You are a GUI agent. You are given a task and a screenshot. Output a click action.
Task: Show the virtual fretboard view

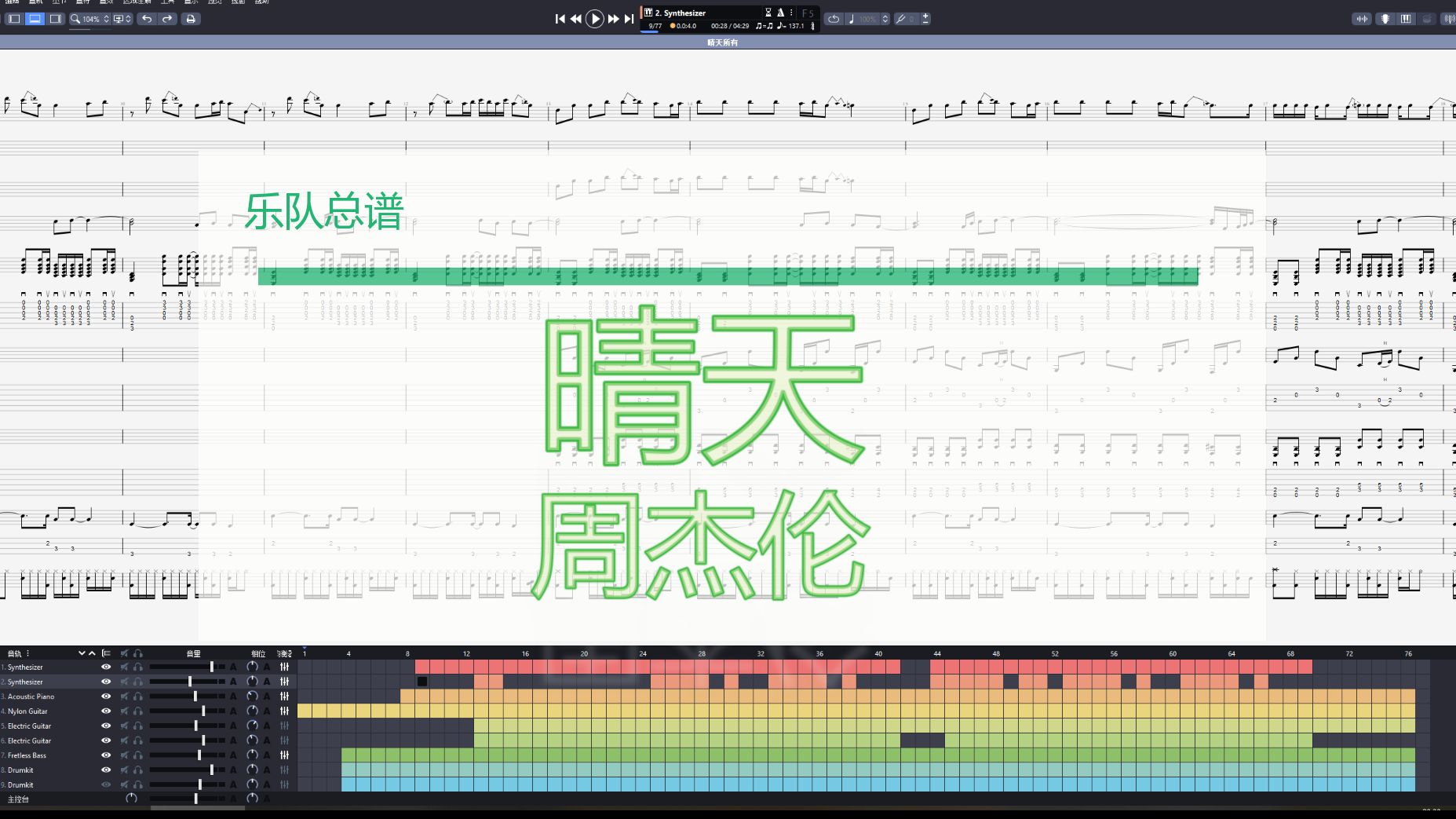[1385, 19]
